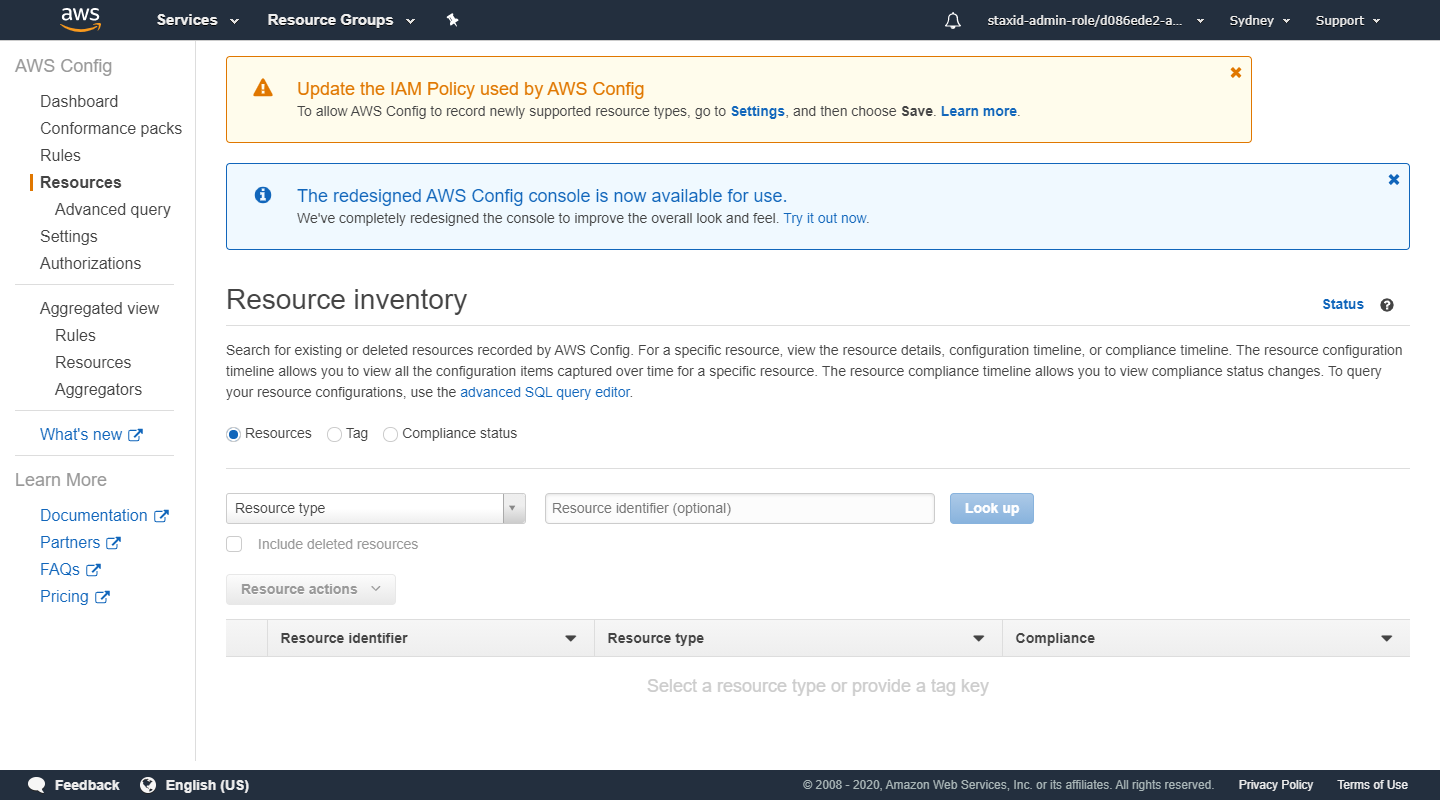The width and height of the screenshot is (1440, 800).
Task: Open Authorizations in sidebar
Action: (90, 263)
